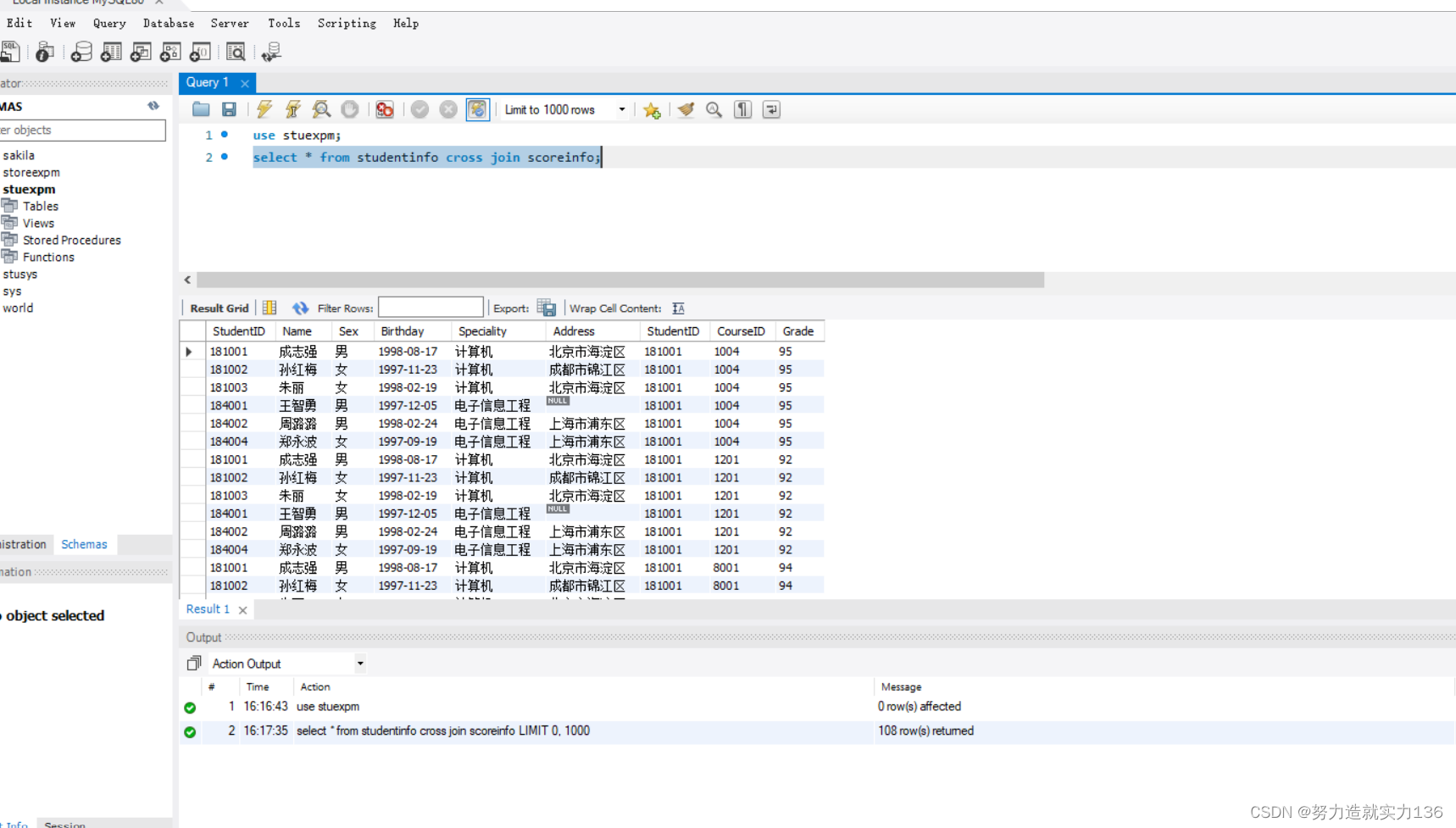Screen dimensions: 1456x828
Task: Select the Result 1 tab
Action: pos(208,608)
